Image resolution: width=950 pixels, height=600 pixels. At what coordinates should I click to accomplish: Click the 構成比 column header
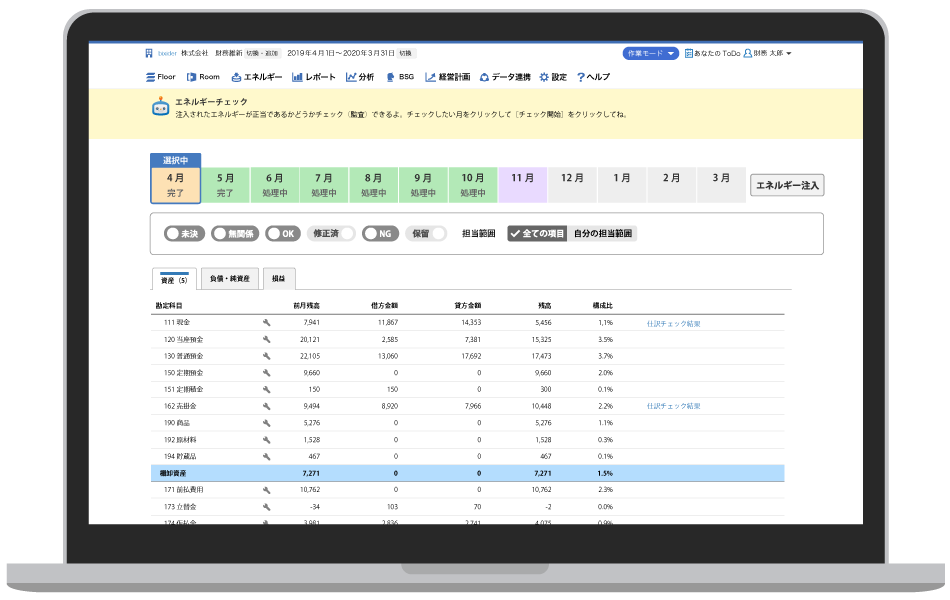(602, 305)
